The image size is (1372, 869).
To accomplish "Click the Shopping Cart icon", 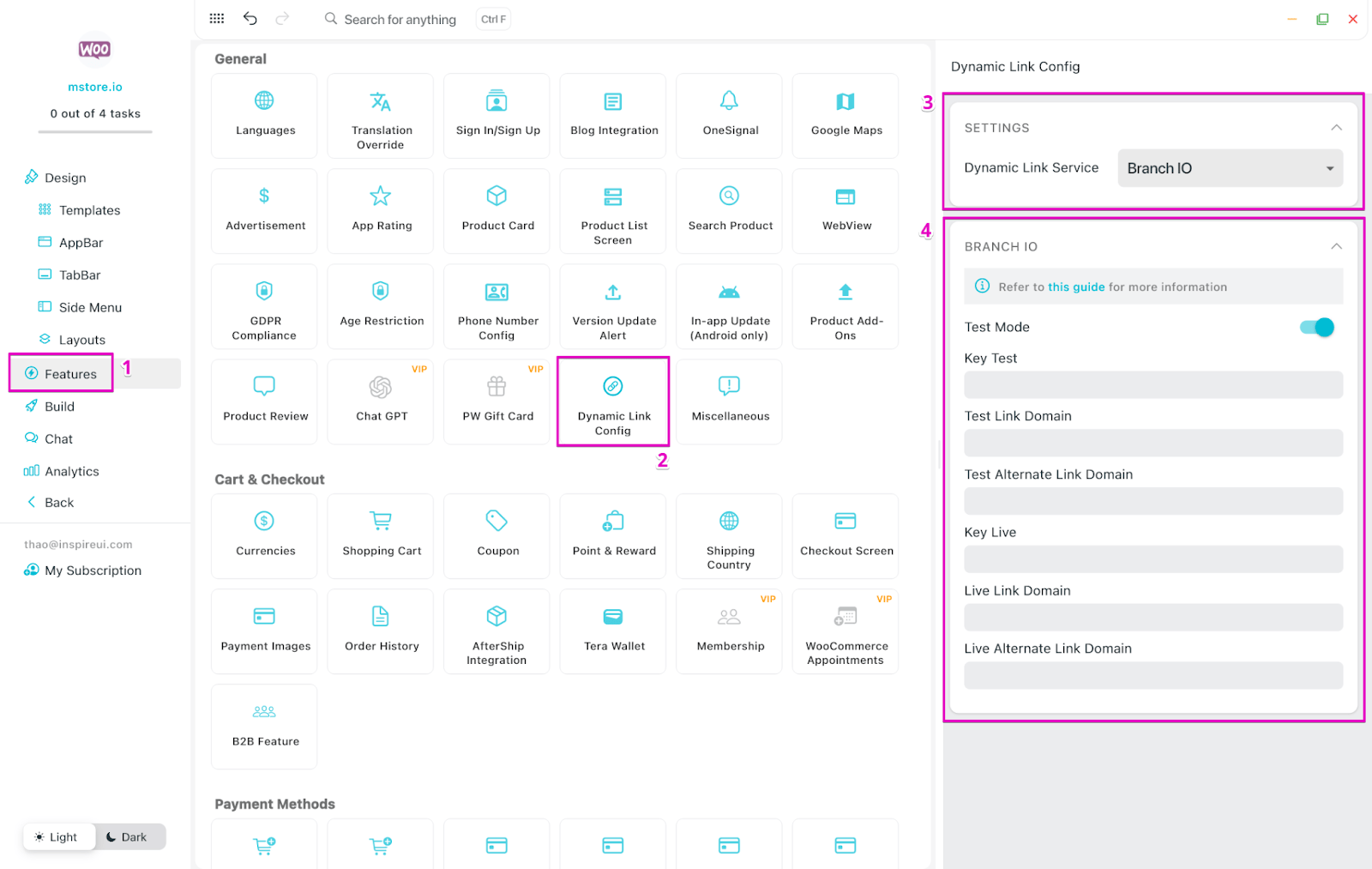I will point(381,521).
